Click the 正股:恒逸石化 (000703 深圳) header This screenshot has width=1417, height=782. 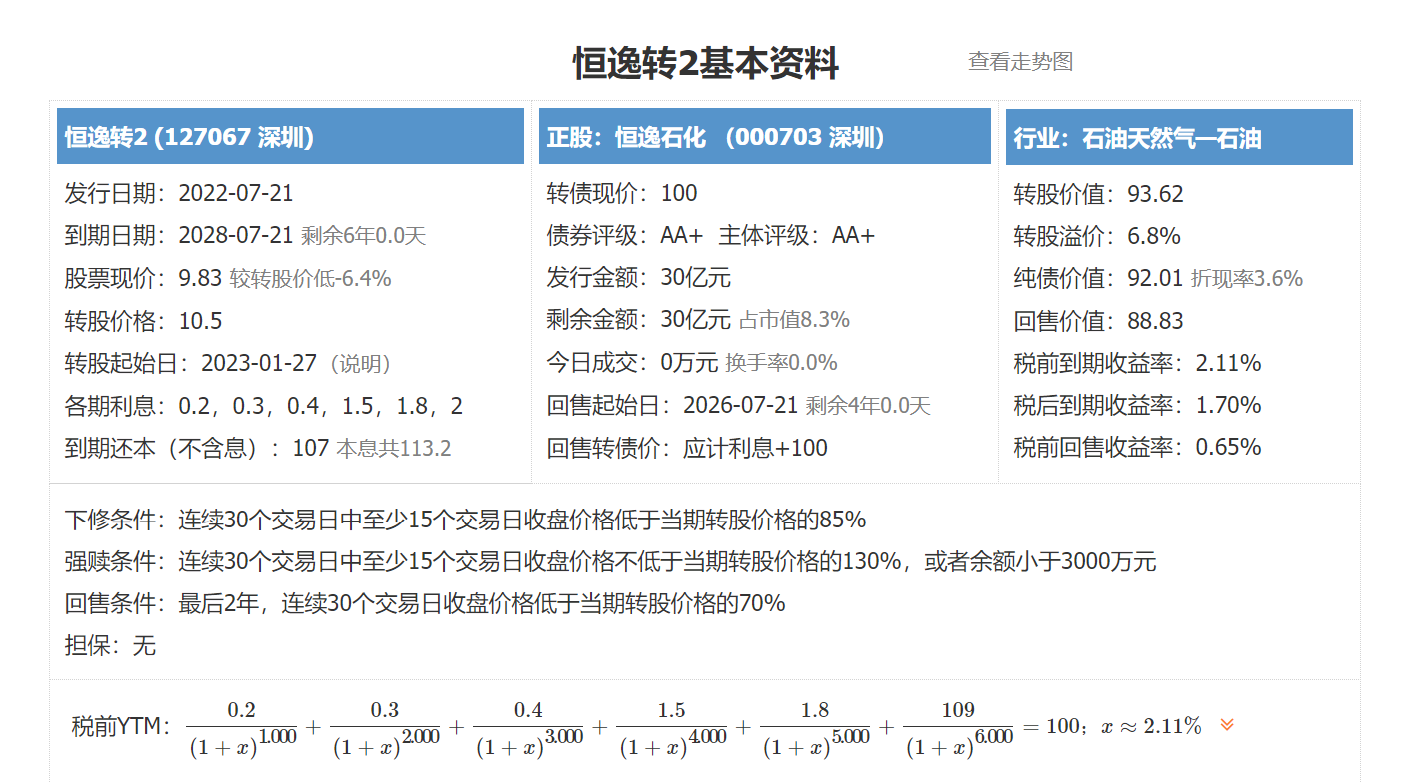pyautogui.click(x=765, y=137)
